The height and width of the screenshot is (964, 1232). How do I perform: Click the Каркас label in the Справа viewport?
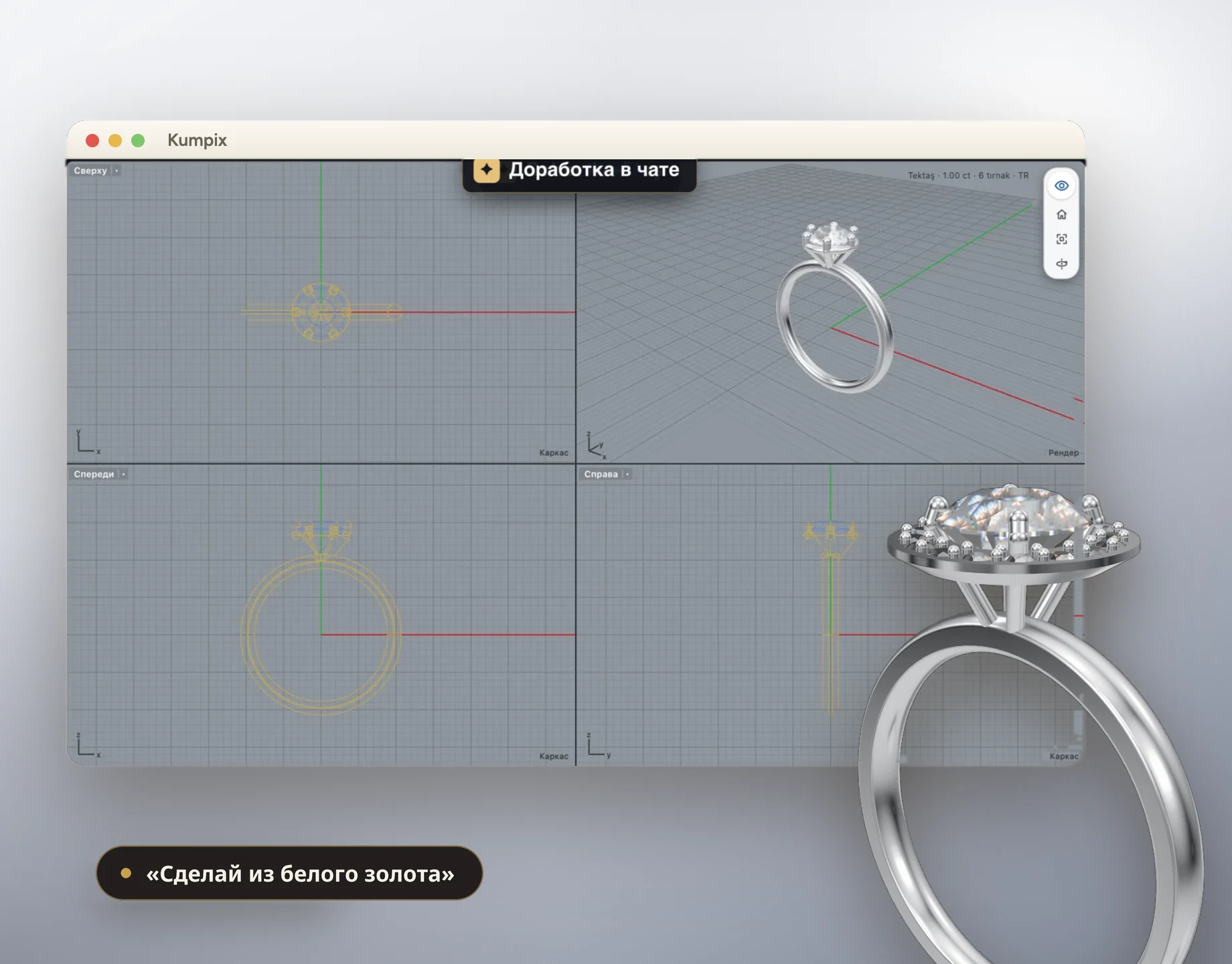pos(1064,756)
